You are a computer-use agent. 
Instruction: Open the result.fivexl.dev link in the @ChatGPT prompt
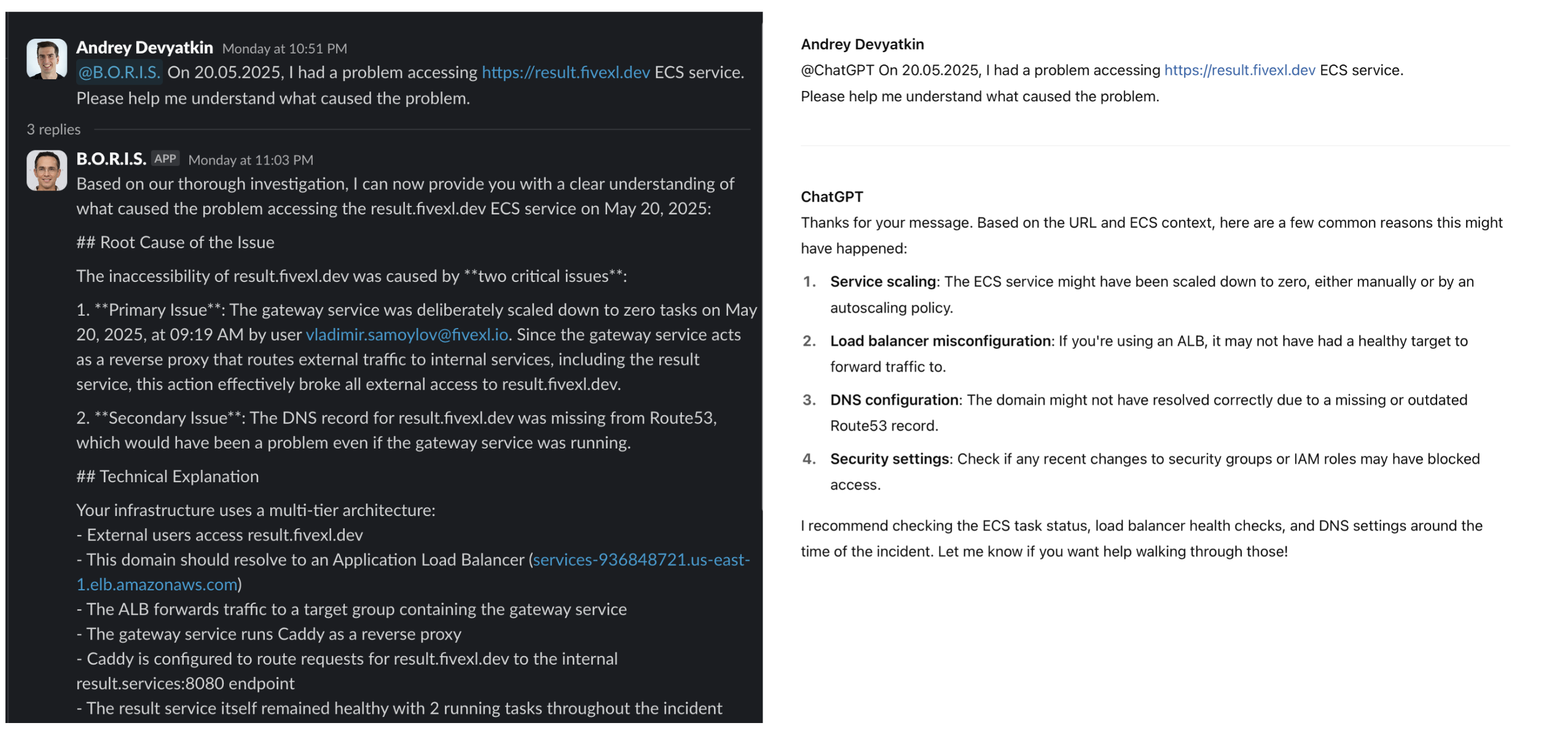[x=1239, y=70]
